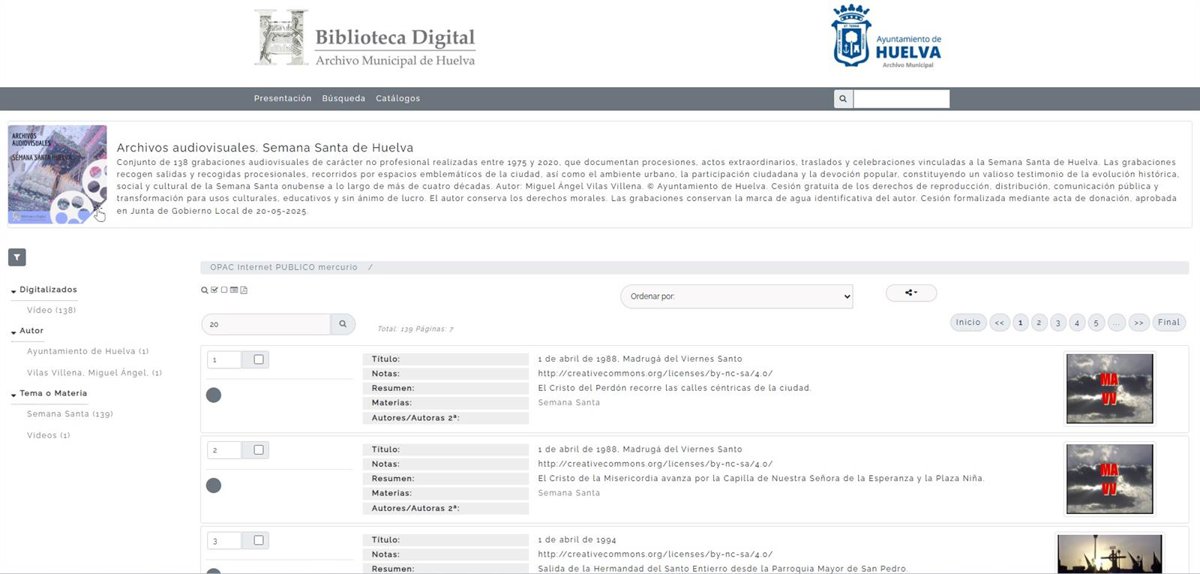Image resolution: width=1200 pixels, height=574 pixels.
Task: Jump to results page 3
Action: click(x=1058, y=323)
